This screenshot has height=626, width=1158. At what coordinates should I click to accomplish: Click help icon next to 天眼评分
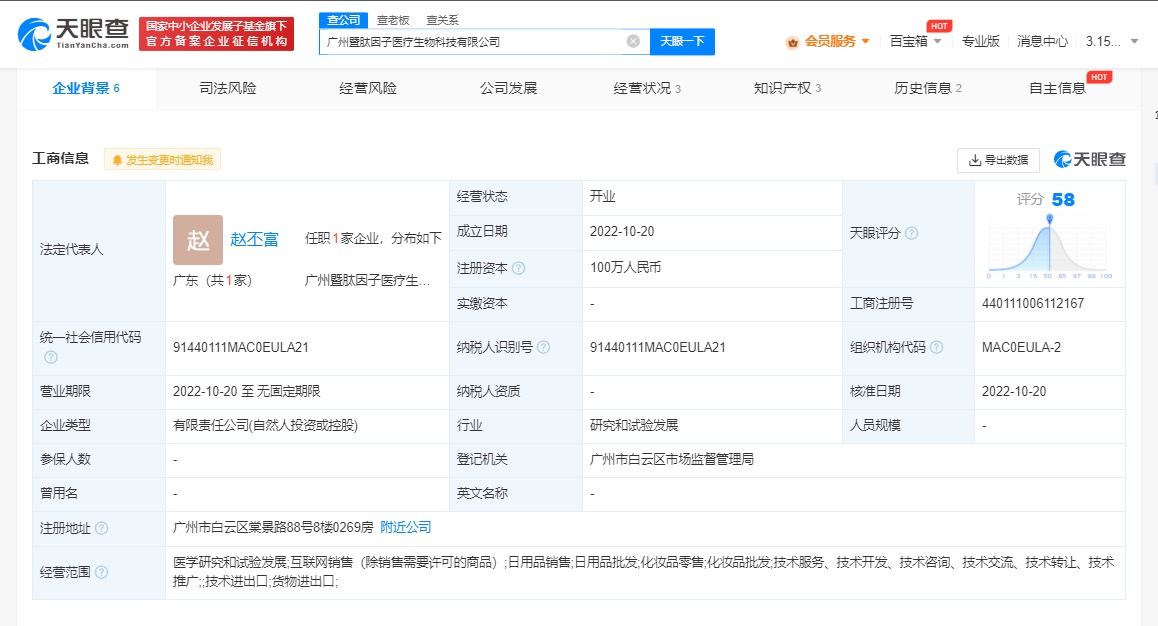[x=911, y=233]
